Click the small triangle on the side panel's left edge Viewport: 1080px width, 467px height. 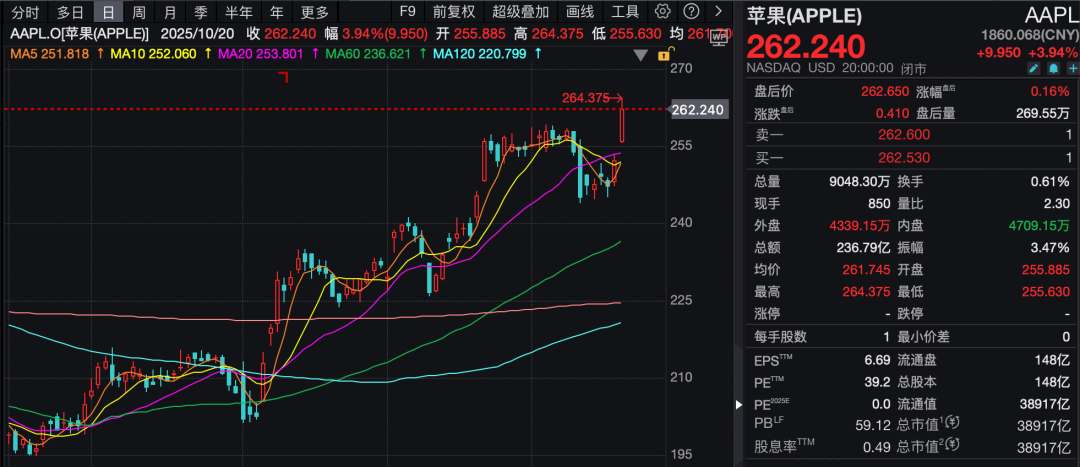pyautogui.click(x=740, y=404)
